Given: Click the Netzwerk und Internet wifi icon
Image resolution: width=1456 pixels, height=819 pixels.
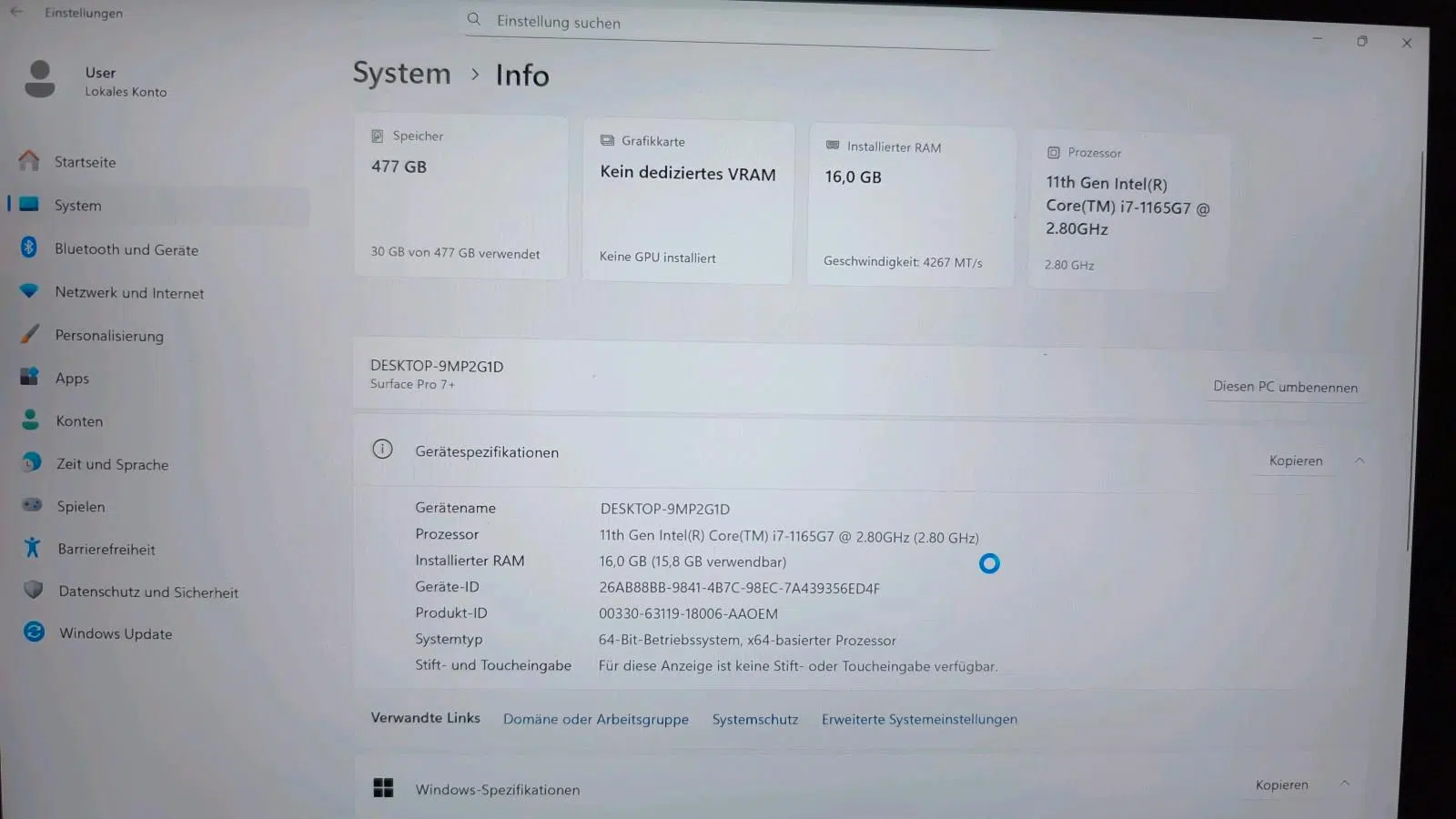Looking at the screenshot, I should [29, 291].
